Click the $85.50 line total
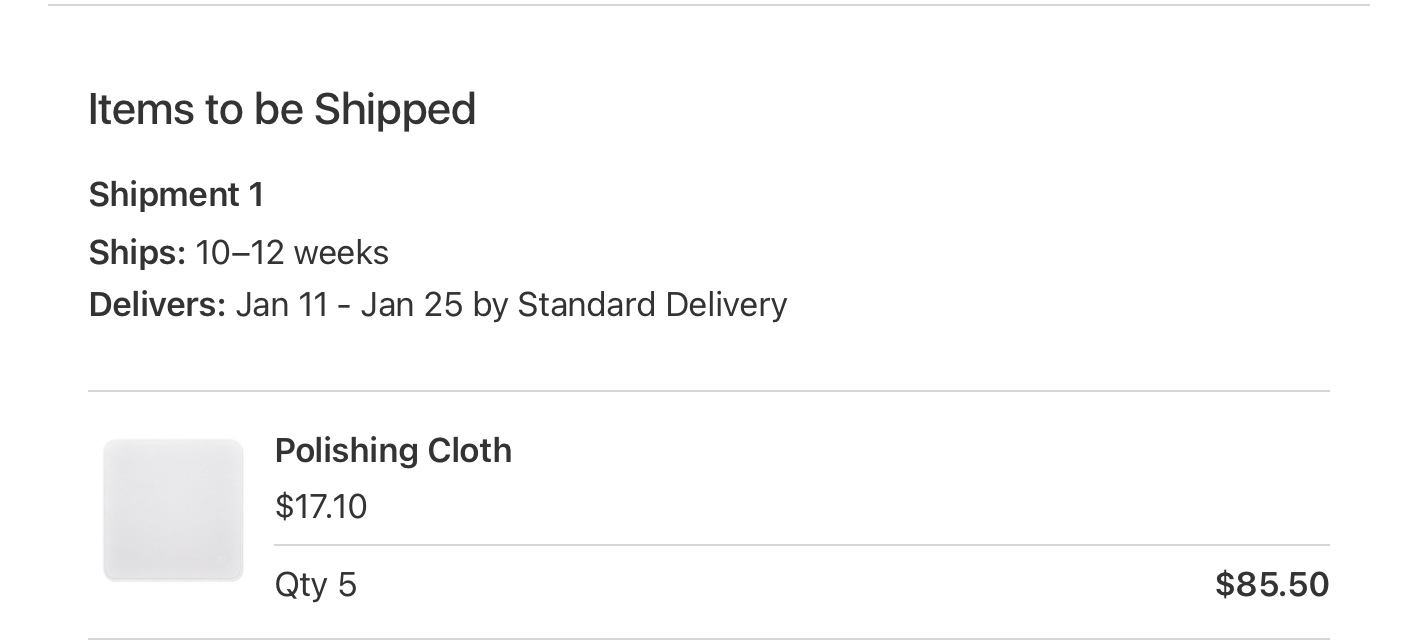Screen dimensions: 1419x644 (x=1271, y=585)
